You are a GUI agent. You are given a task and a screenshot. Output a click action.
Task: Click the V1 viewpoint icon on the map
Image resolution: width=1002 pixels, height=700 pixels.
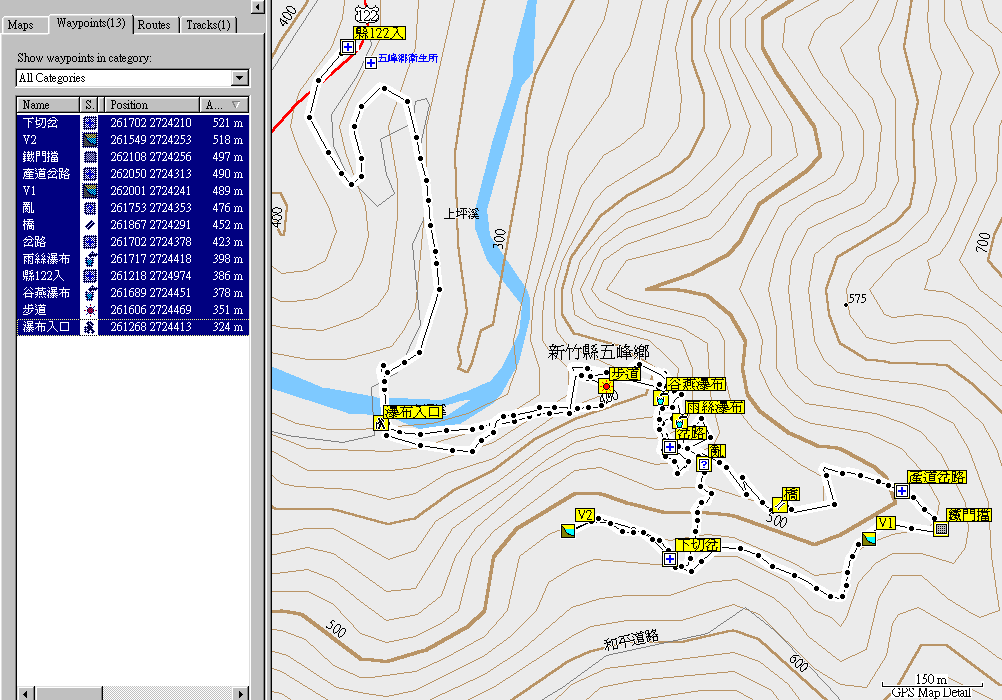869,539
